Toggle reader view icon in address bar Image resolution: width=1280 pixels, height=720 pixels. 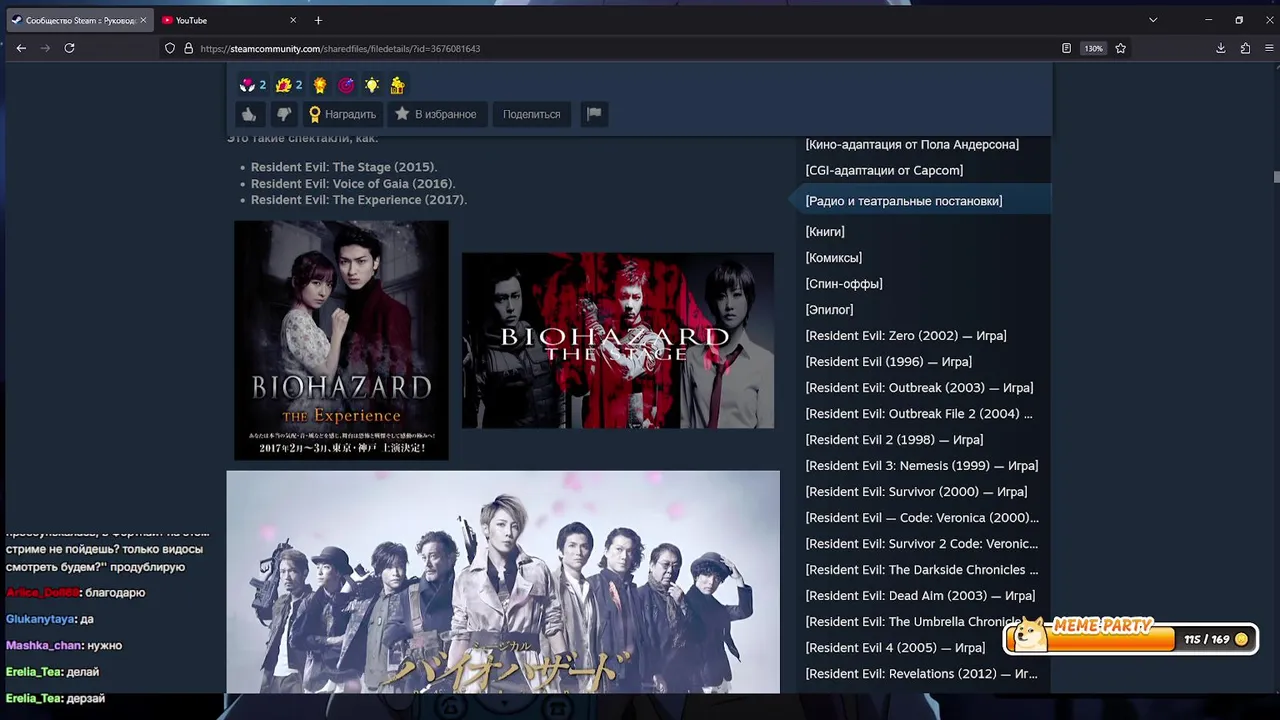tap(1066, 48)
